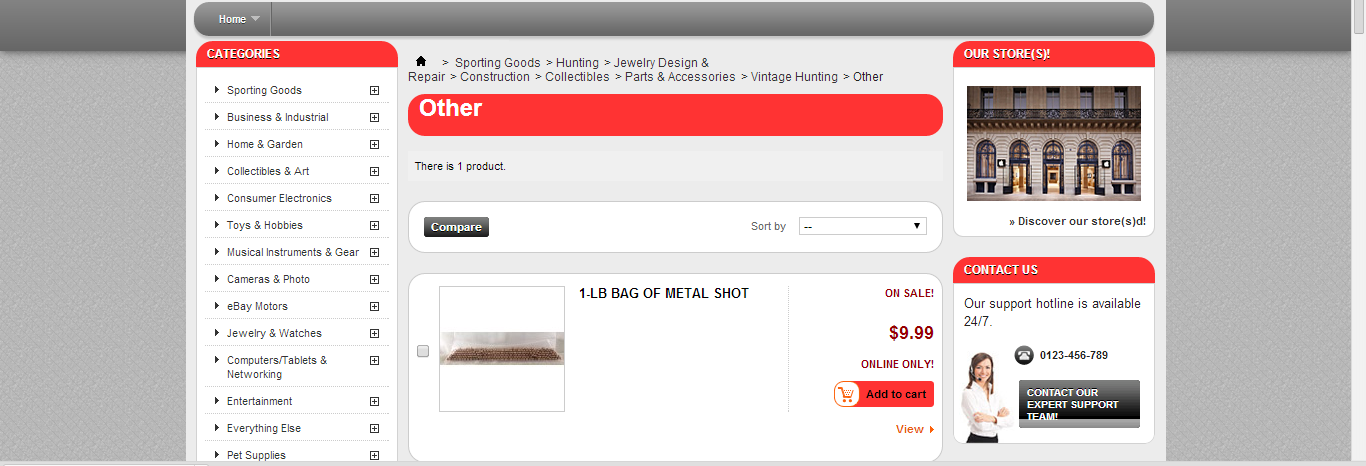1366x466 pixels.
Task: Tick the compare checkbox for metal shot
Action: 423,351
